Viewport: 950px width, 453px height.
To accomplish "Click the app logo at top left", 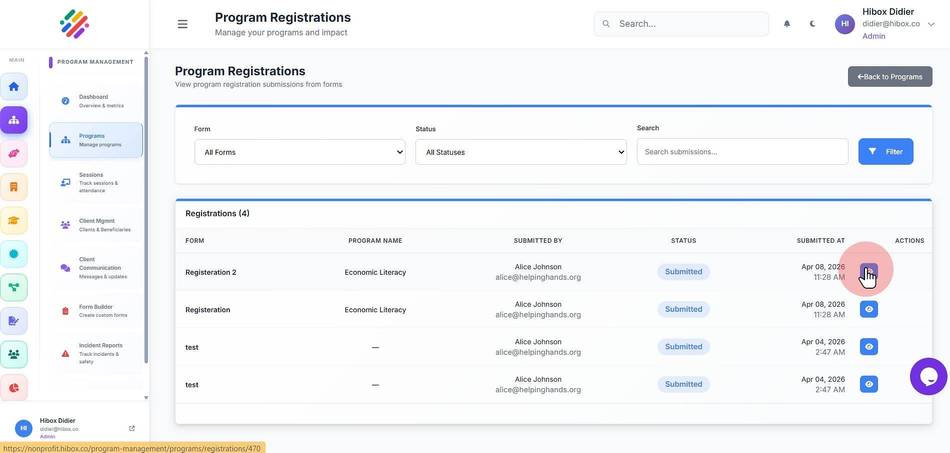I will tap(75, 24).
